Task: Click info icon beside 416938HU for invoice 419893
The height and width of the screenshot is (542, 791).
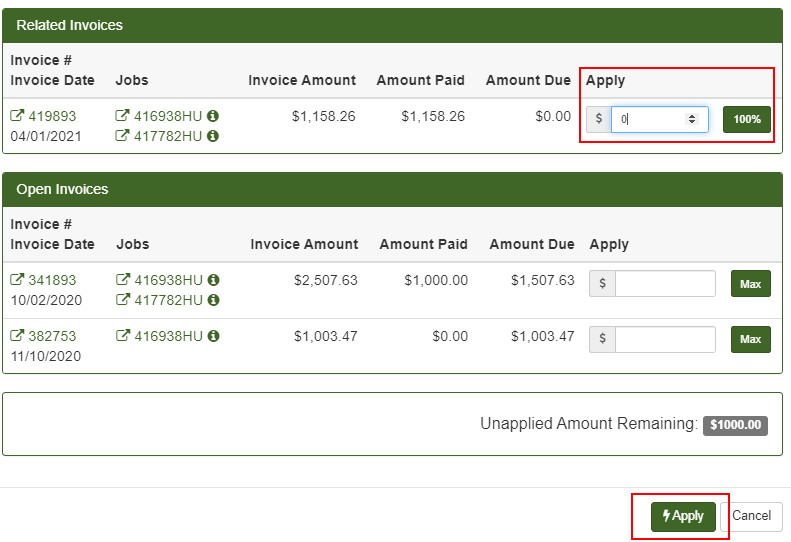Action: 213,116
